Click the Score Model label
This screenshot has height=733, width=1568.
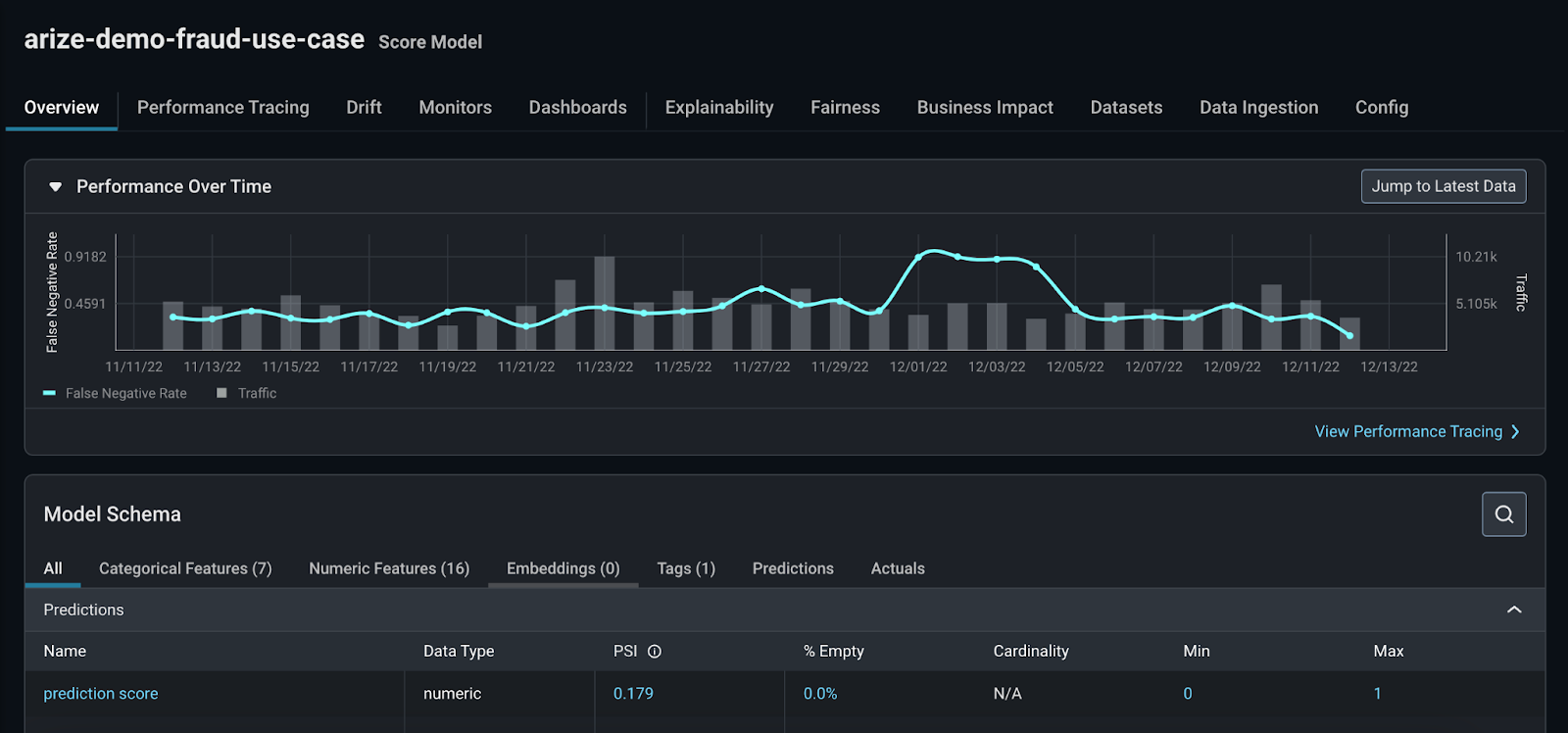click(x=430, y=42)
